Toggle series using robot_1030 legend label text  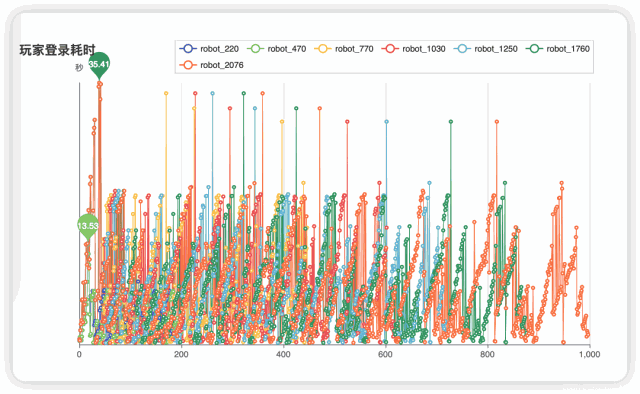pyautogui.click(x=424, y=49)
